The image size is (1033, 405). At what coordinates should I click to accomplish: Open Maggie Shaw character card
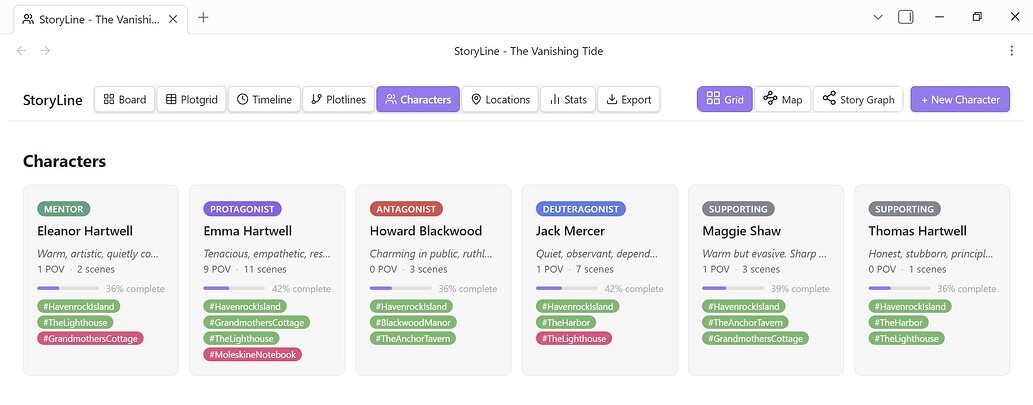[766, 280]
